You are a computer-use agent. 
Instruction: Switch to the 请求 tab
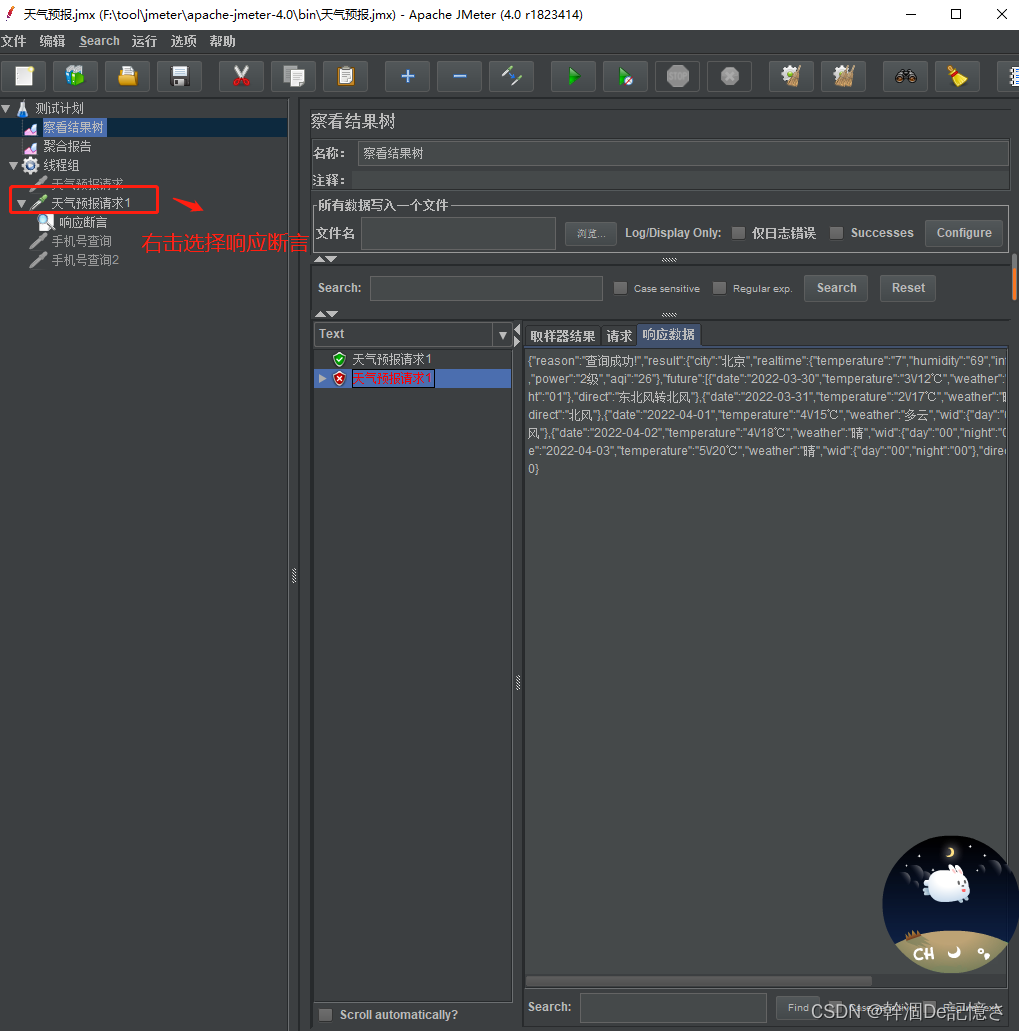[x=619, y=336]
